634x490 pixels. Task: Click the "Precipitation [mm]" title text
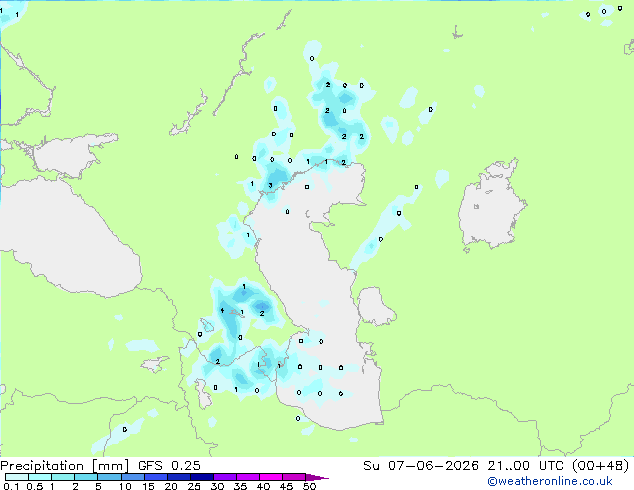tap(65, 466)
